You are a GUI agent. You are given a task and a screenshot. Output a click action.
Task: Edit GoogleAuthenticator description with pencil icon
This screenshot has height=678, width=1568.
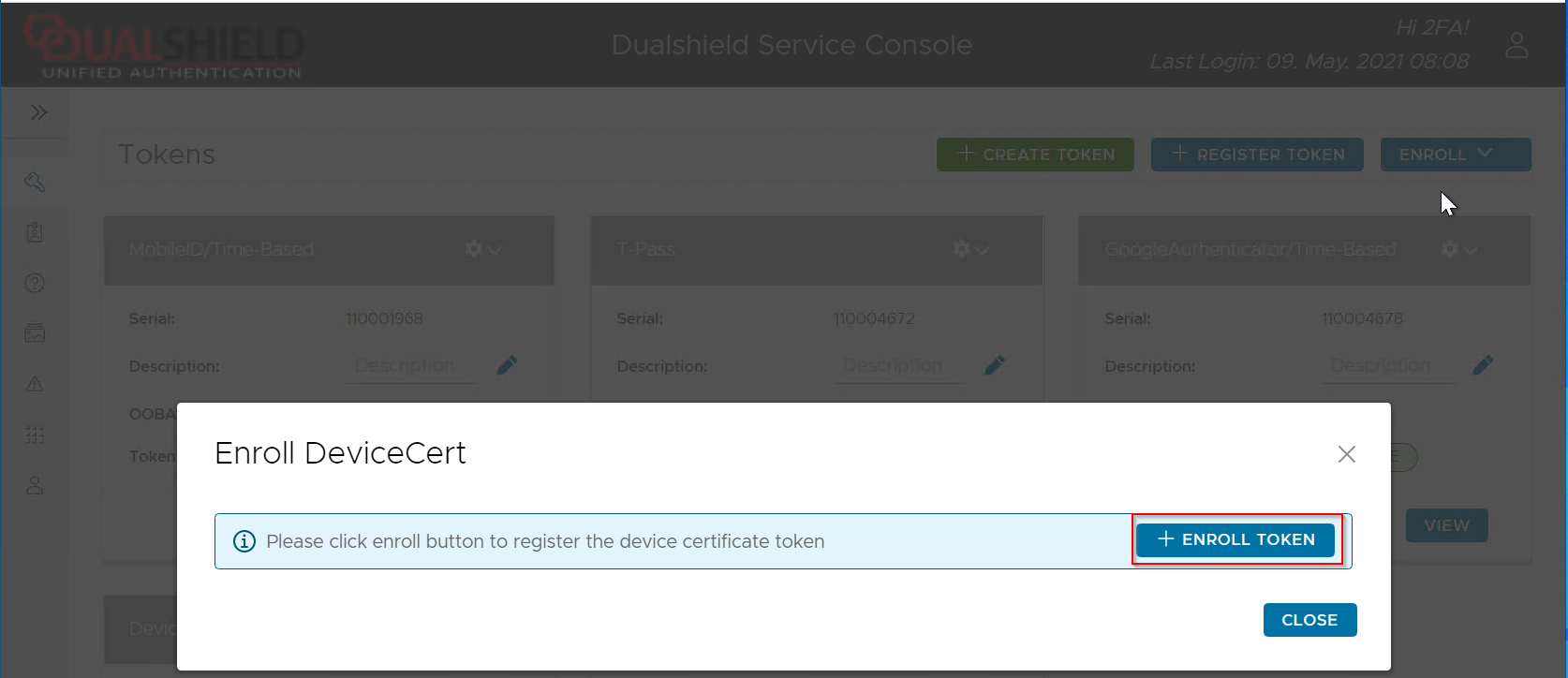[1483, 365]
